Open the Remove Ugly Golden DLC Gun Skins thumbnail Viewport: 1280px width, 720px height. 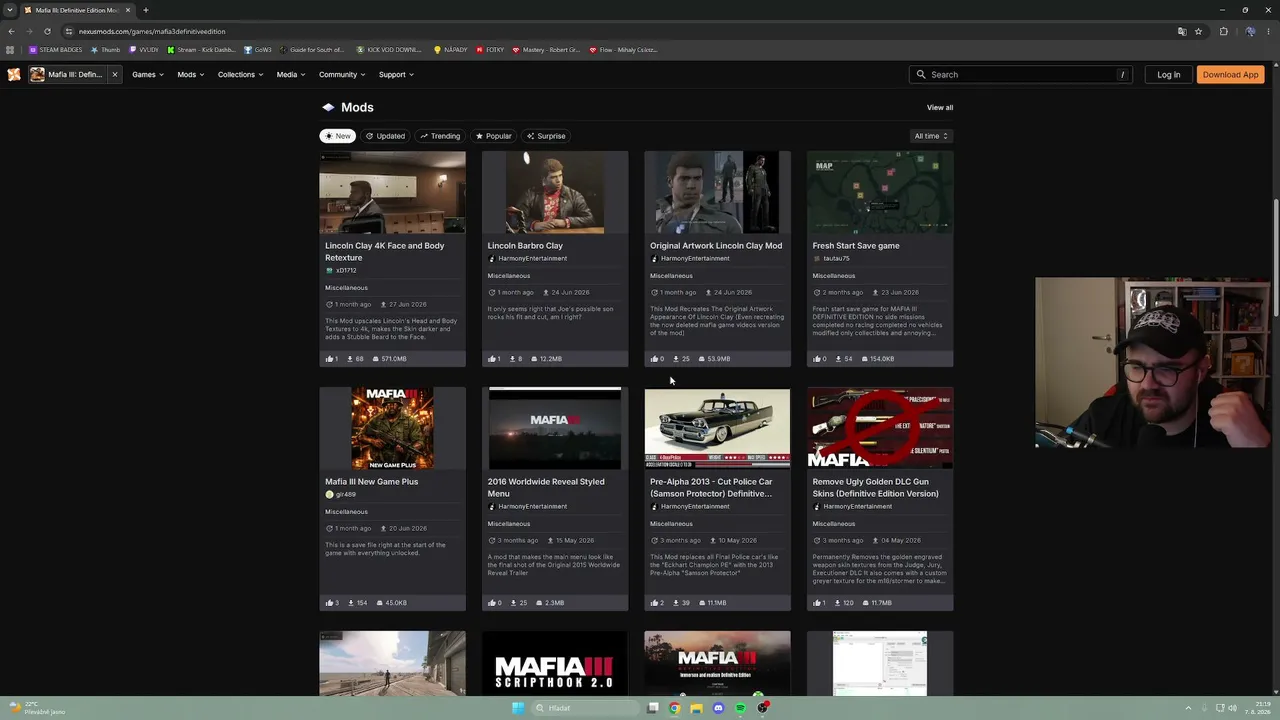pyautogui.click(x=880, y=428)
